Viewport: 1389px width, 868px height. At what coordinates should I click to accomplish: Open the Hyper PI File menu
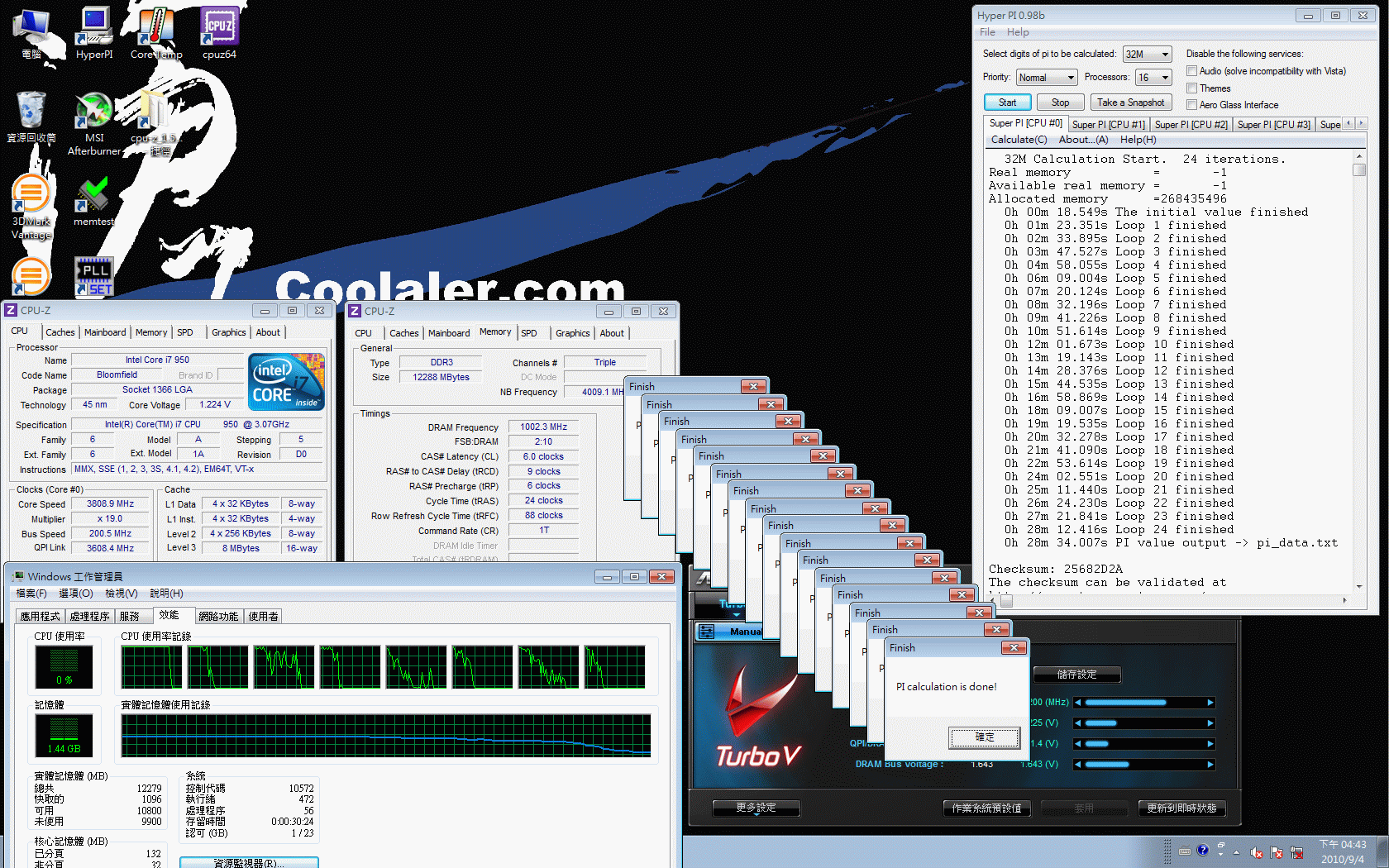[x=987, y=32]
